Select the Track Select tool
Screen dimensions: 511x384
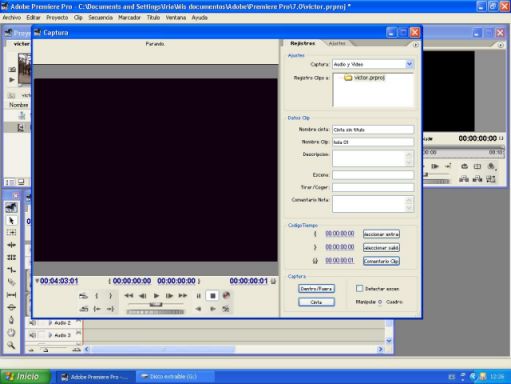(11, 233)
